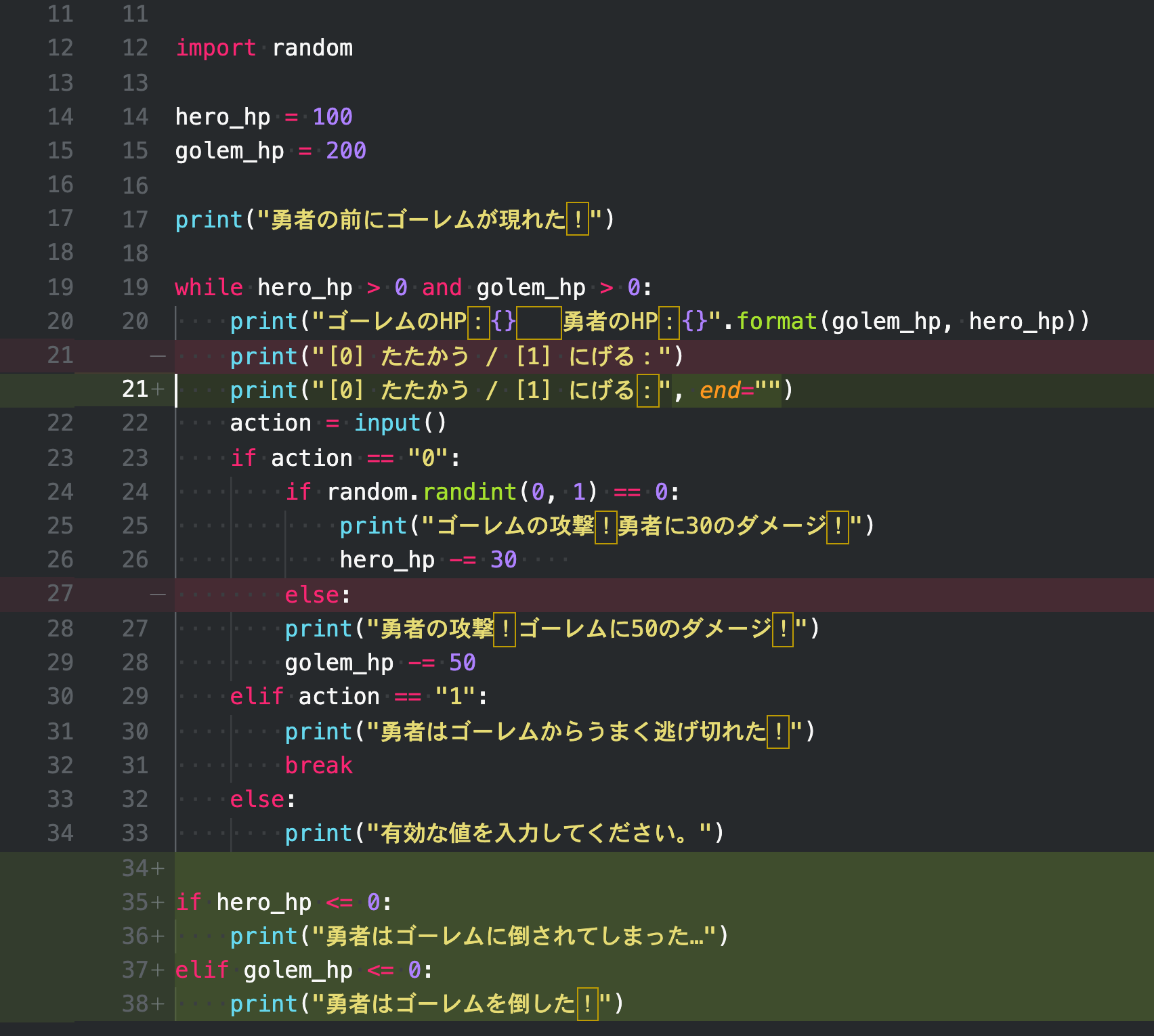Image resolution: width=1154 pixels, height=1036 pixels.
Task: Click the "else:" above the 有効な値 print line
Action: 263,799
